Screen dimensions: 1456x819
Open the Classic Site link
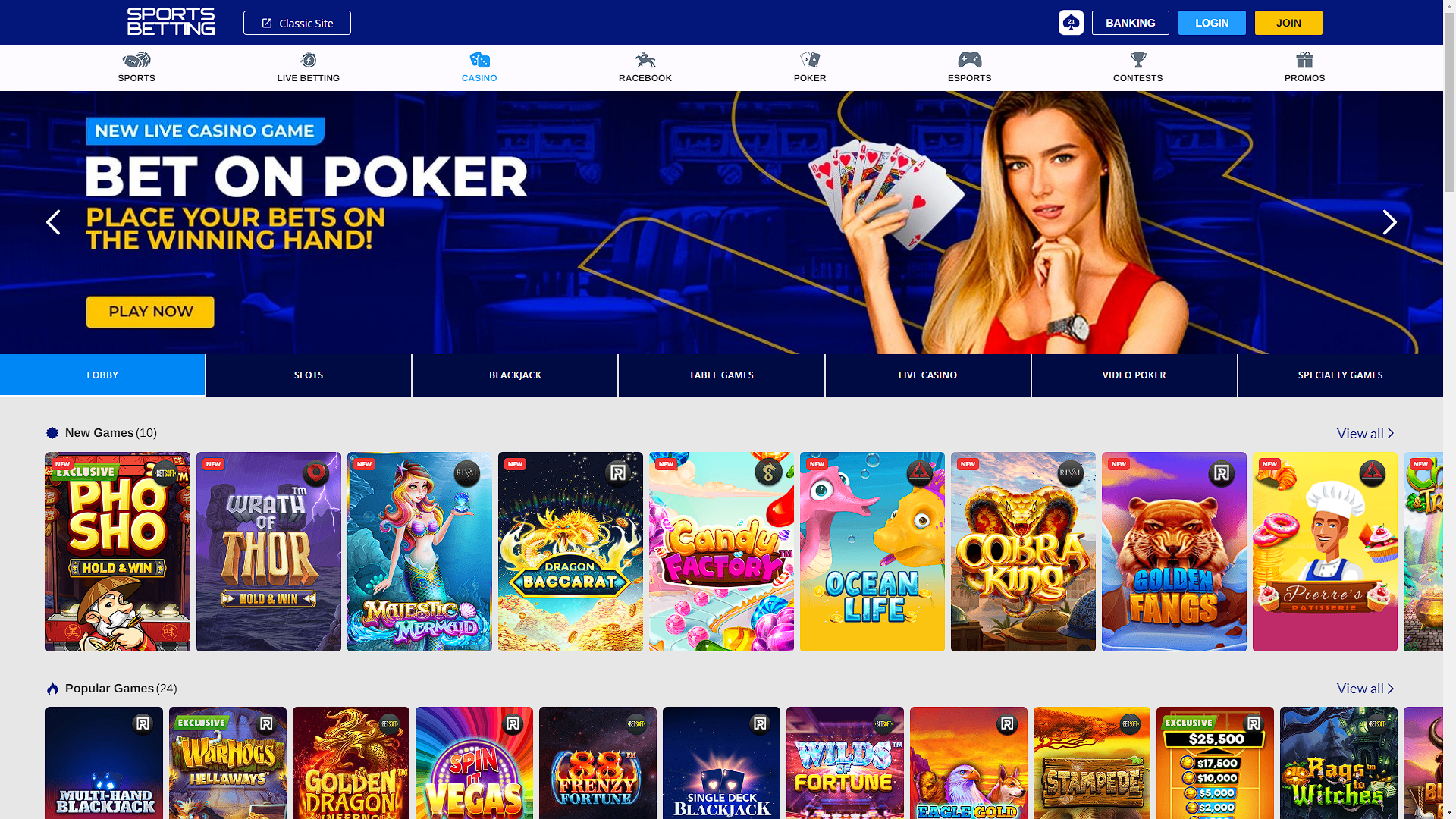click(x=297, y=23)
